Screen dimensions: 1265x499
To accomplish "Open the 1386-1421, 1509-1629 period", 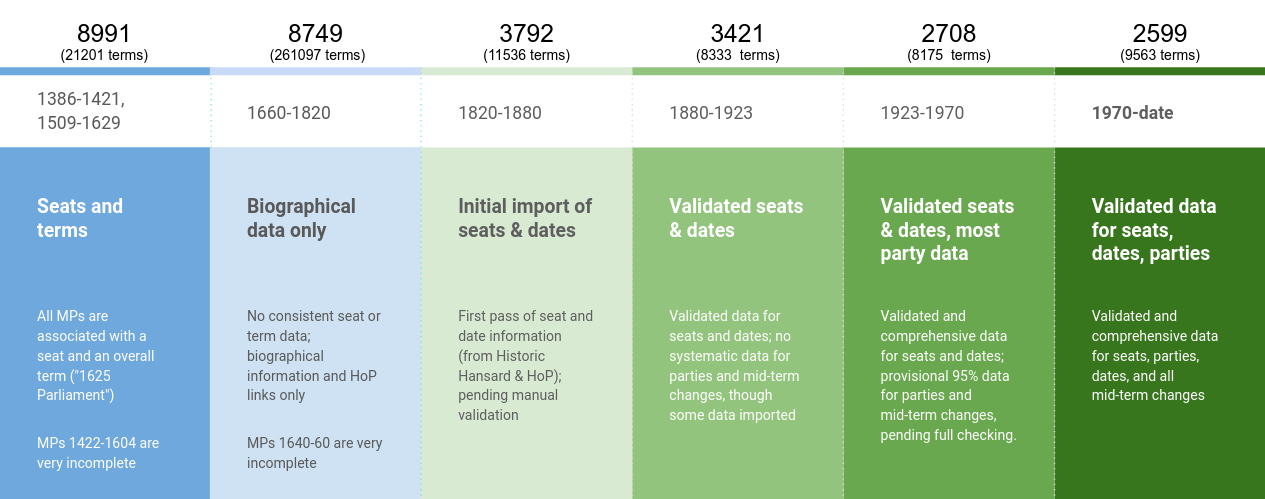I will tap(81, 111).
